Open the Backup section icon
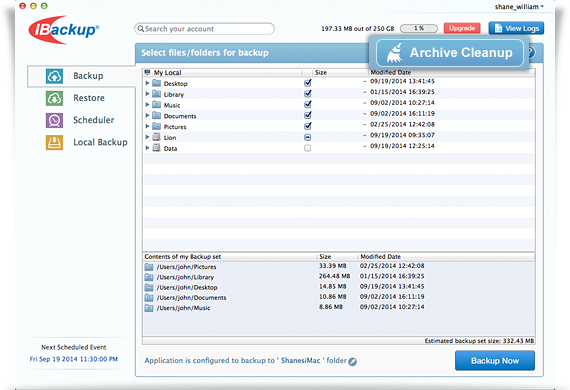Image resolution: width=570 pixels, height=390 pixels. point(54,76)
